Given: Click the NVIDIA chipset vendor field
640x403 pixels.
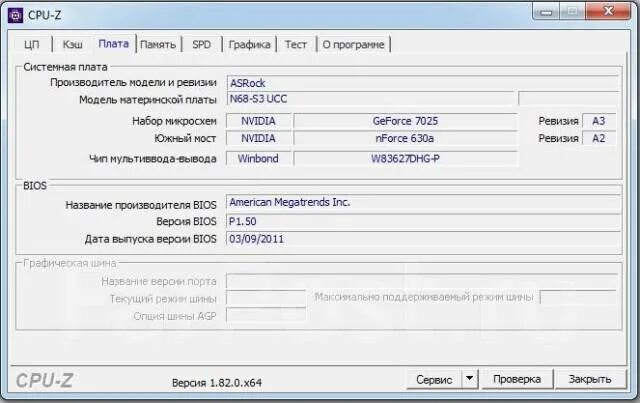Looking at the screenshot, I should (x=258, y=121).
